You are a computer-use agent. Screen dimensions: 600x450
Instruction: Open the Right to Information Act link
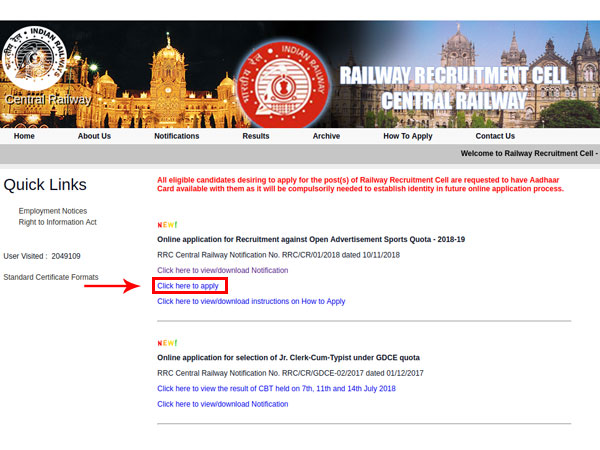point(57,222)
